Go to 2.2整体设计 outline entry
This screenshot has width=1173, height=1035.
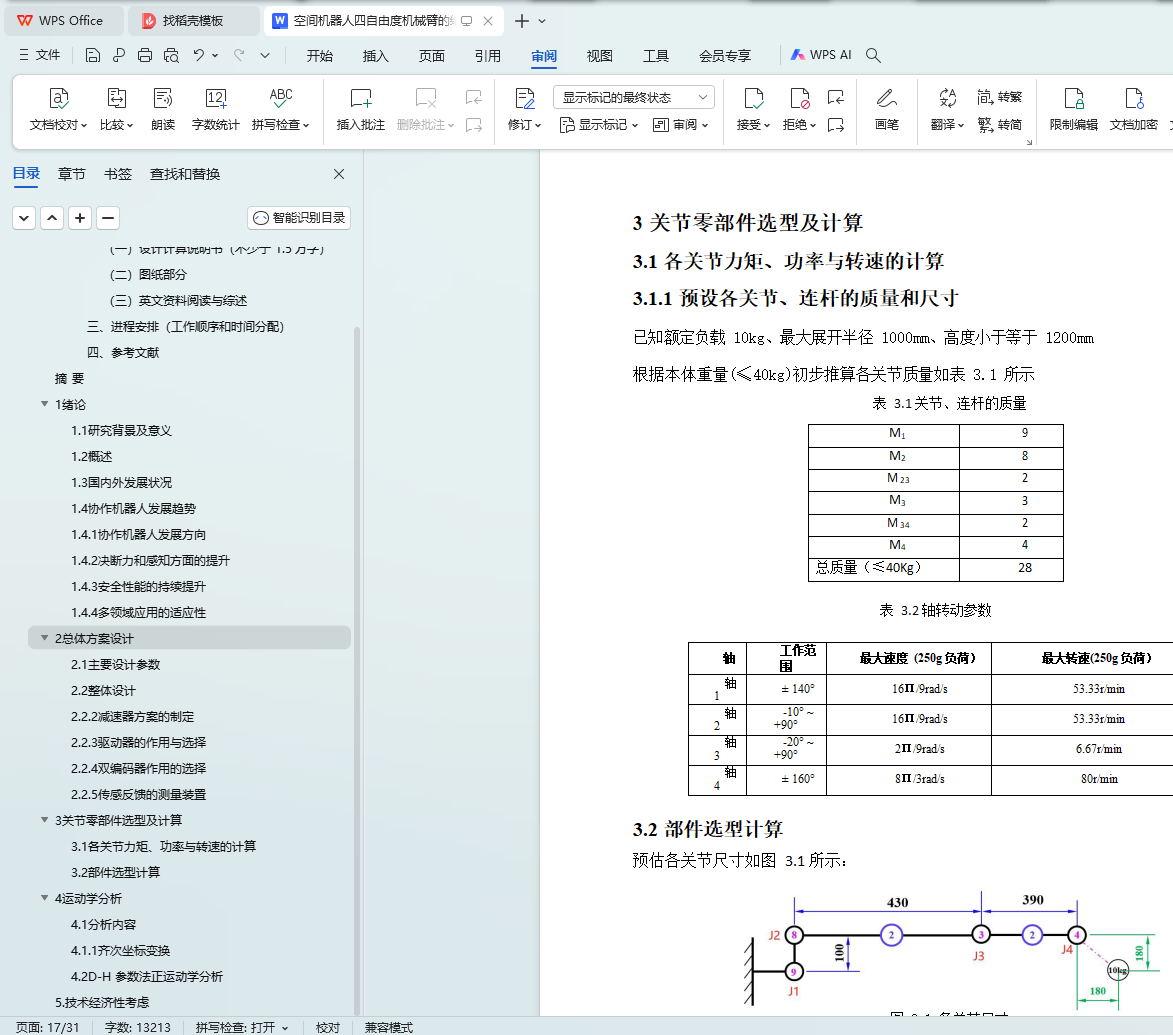tap(103, 690)
